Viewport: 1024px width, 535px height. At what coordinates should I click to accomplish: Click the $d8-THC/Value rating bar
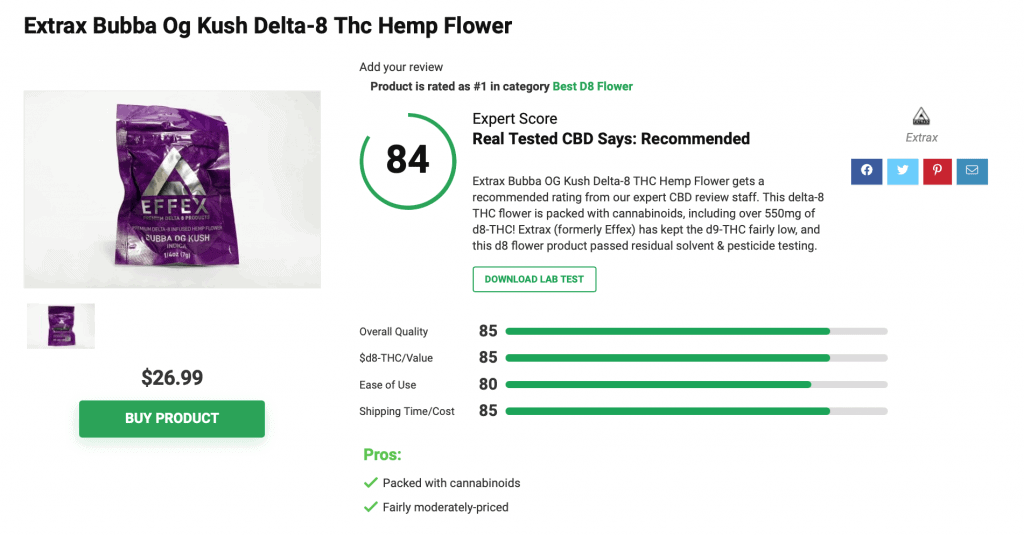[x=696, y=358]
